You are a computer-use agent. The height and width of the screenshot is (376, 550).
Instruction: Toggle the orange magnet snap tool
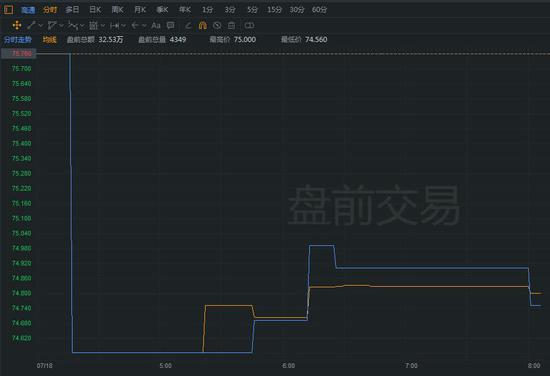[x=203, y=25]
